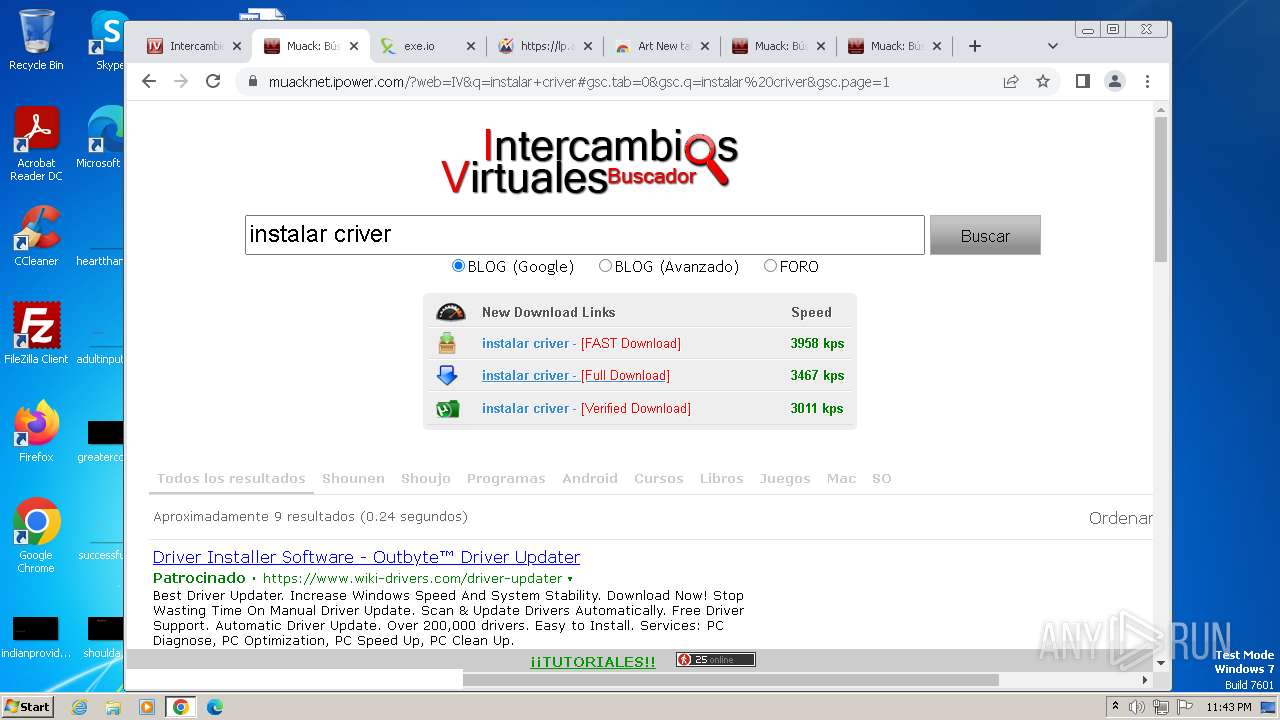The width and height of the screenshot is (1280, 720).
Task: Open instalar criver Verified Download link
Action: 586,408
